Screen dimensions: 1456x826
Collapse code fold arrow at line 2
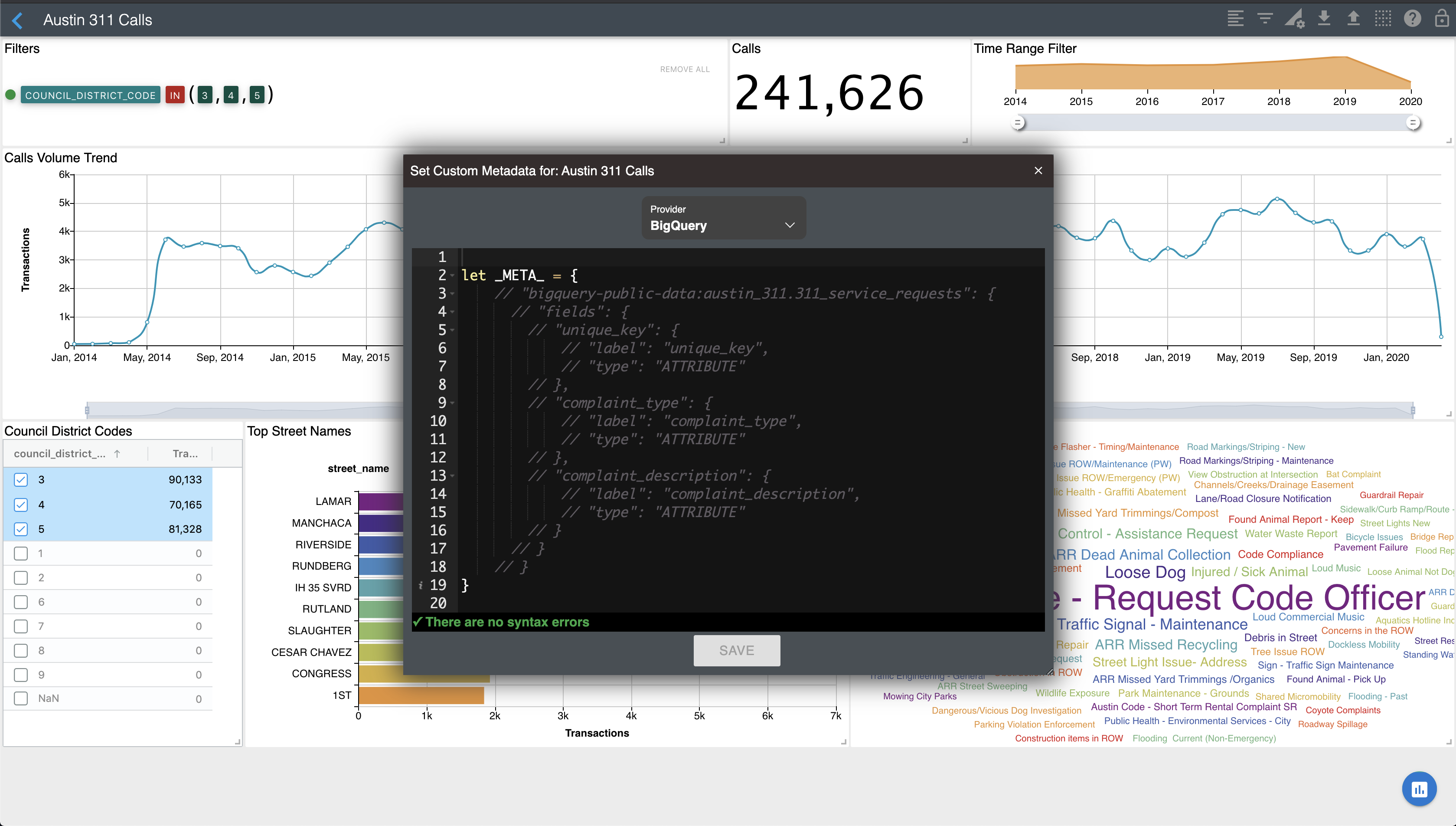point(452,276)
